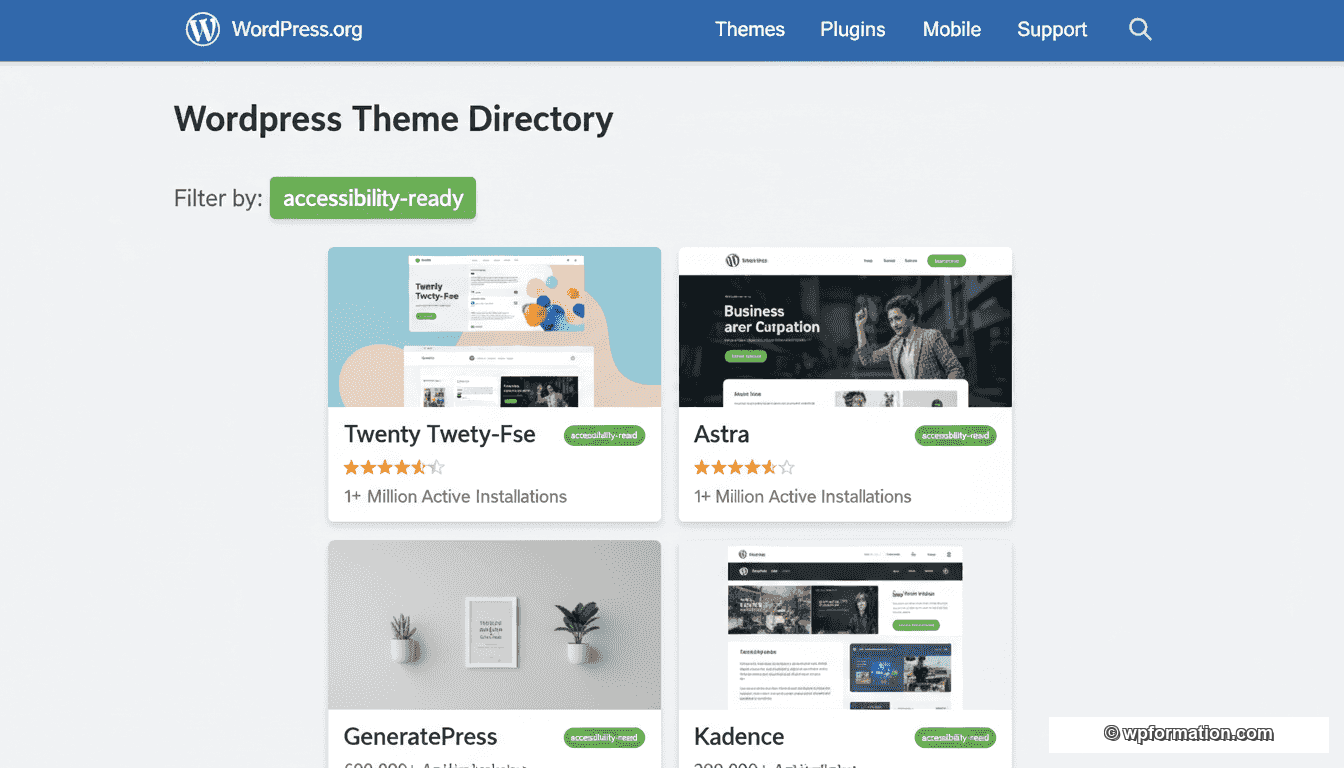Click installations text under Twenty Twety-Fse
Viewport: 1344px width, 768px height.
pyautogui.click(x=455, y=496)
